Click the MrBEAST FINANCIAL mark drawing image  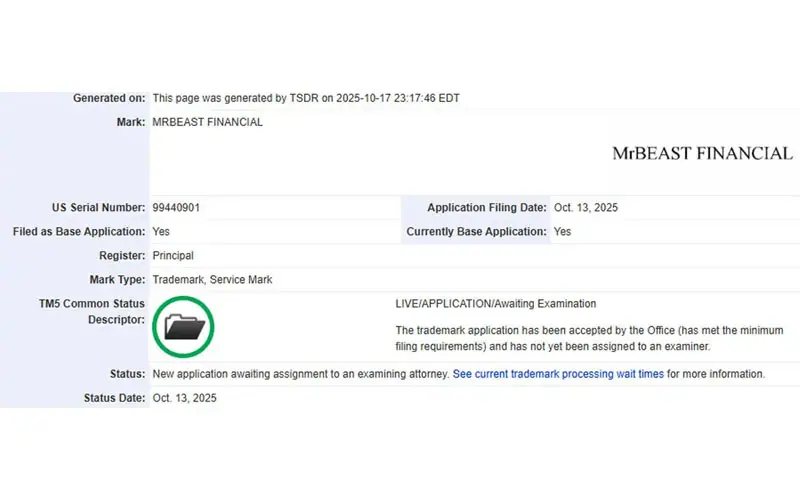pyautogui.click(x=702, y=153)
